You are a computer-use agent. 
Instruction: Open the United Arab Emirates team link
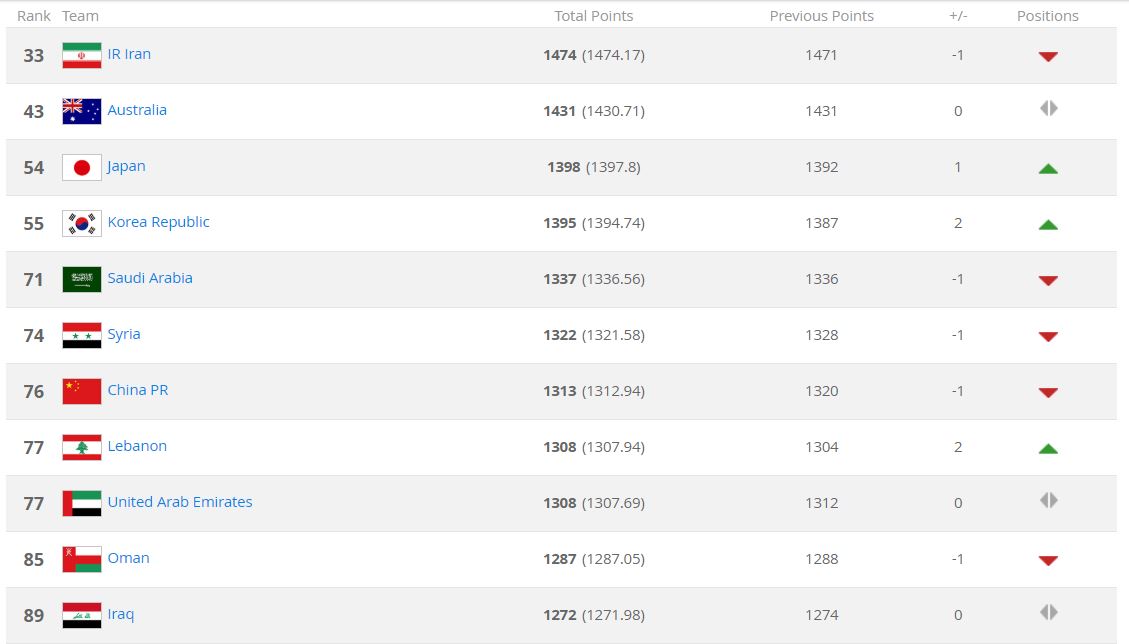tap(180, 502)
